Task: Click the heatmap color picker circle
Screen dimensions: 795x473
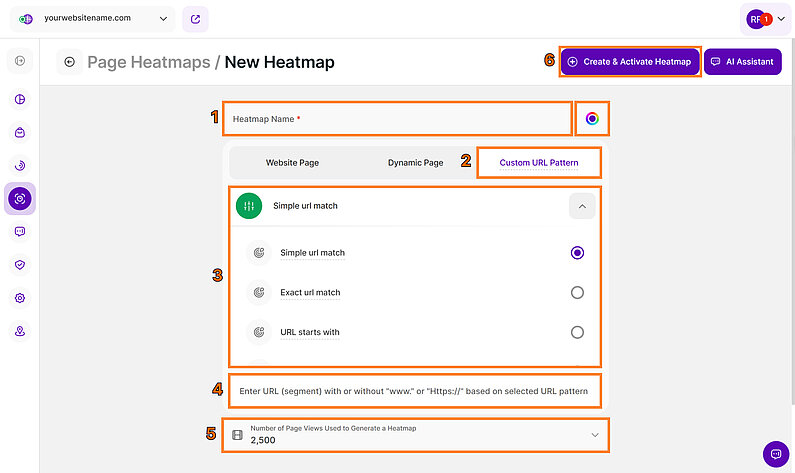Action: coord(592,119)
